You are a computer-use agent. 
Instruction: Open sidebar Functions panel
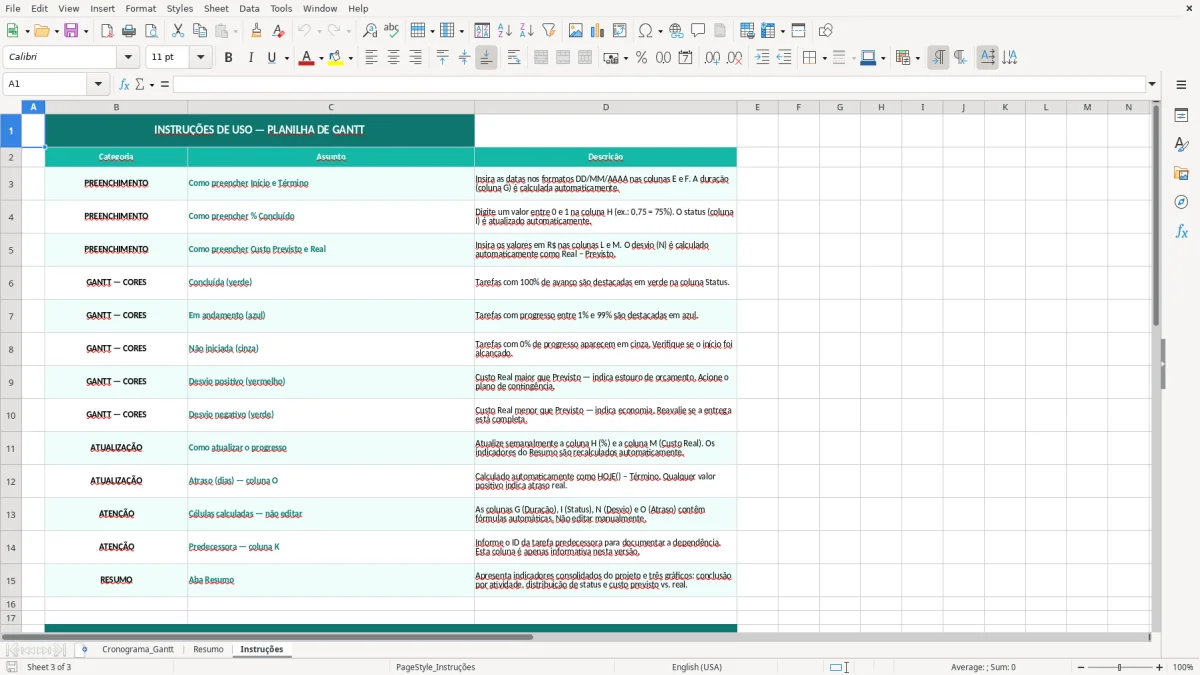click(x=1181, y=231)
